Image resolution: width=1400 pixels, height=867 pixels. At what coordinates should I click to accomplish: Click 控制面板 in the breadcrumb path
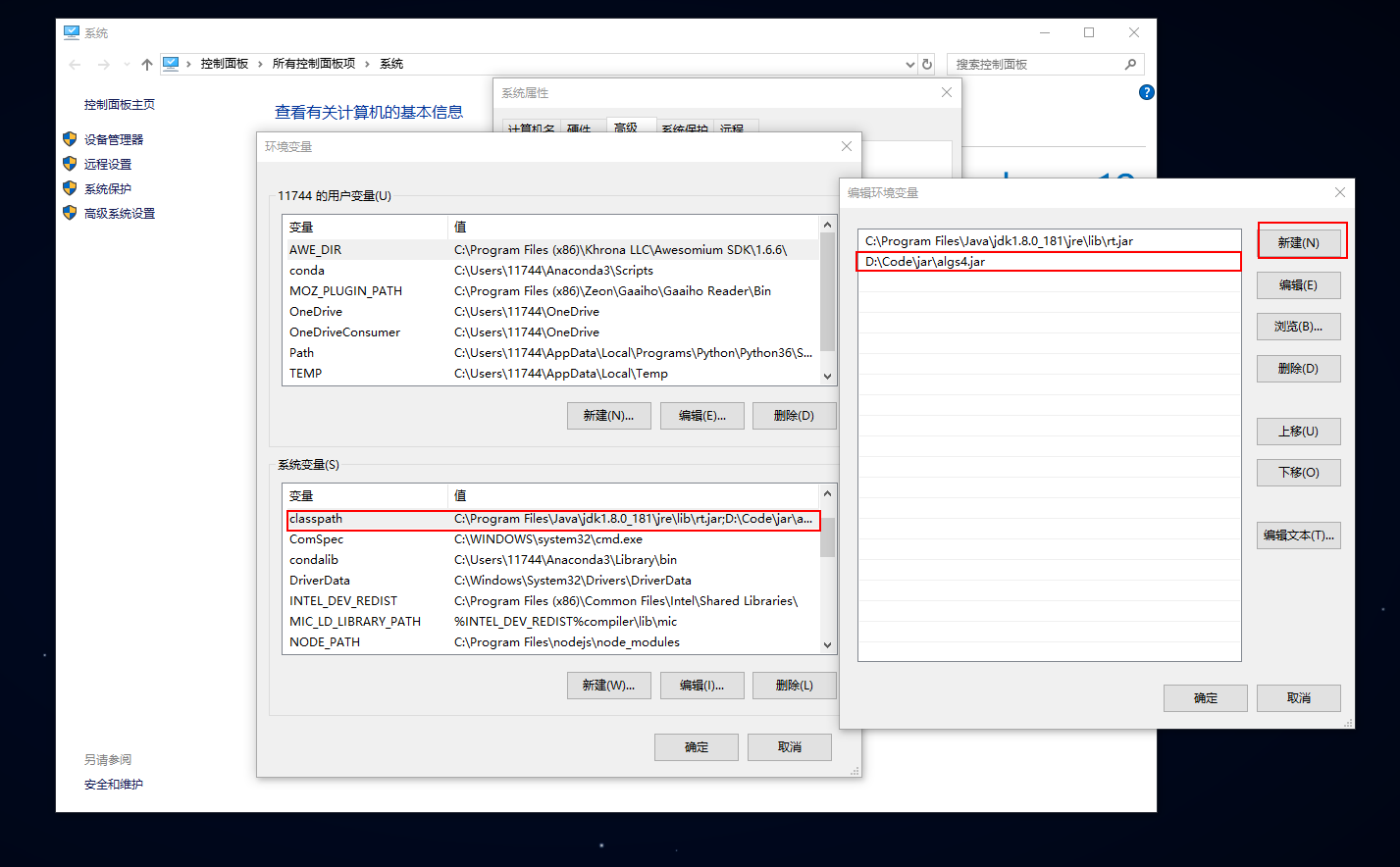tap(225, 64)
